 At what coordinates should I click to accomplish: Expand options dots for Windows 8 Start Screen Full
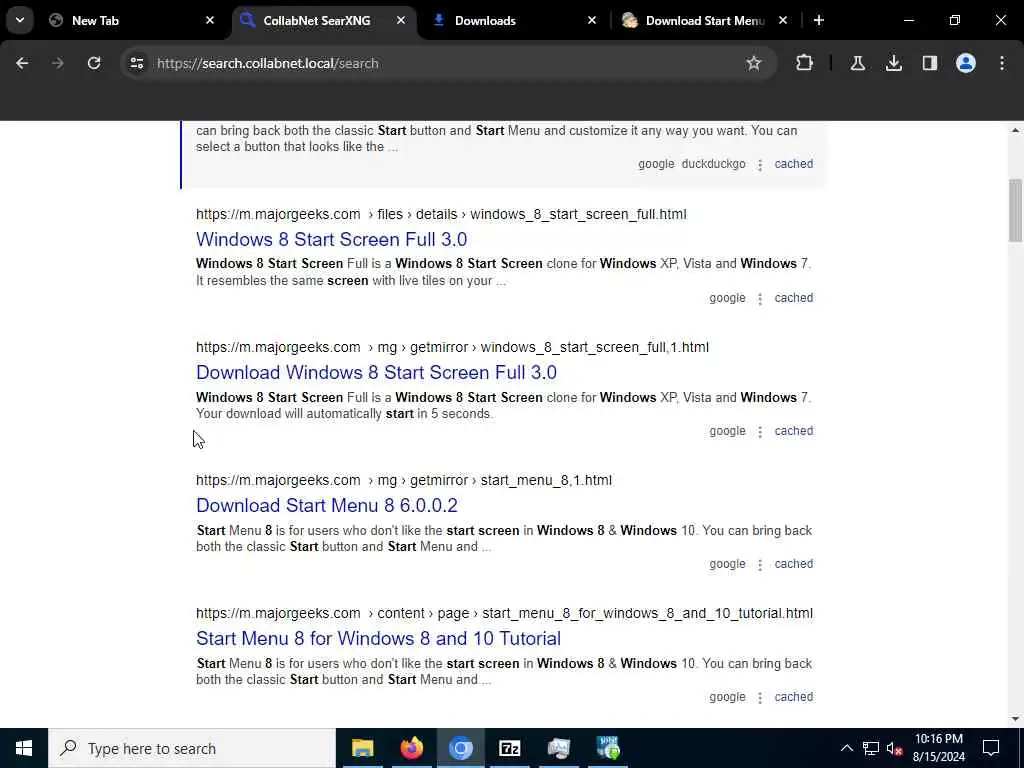click(x=760, y=299)
